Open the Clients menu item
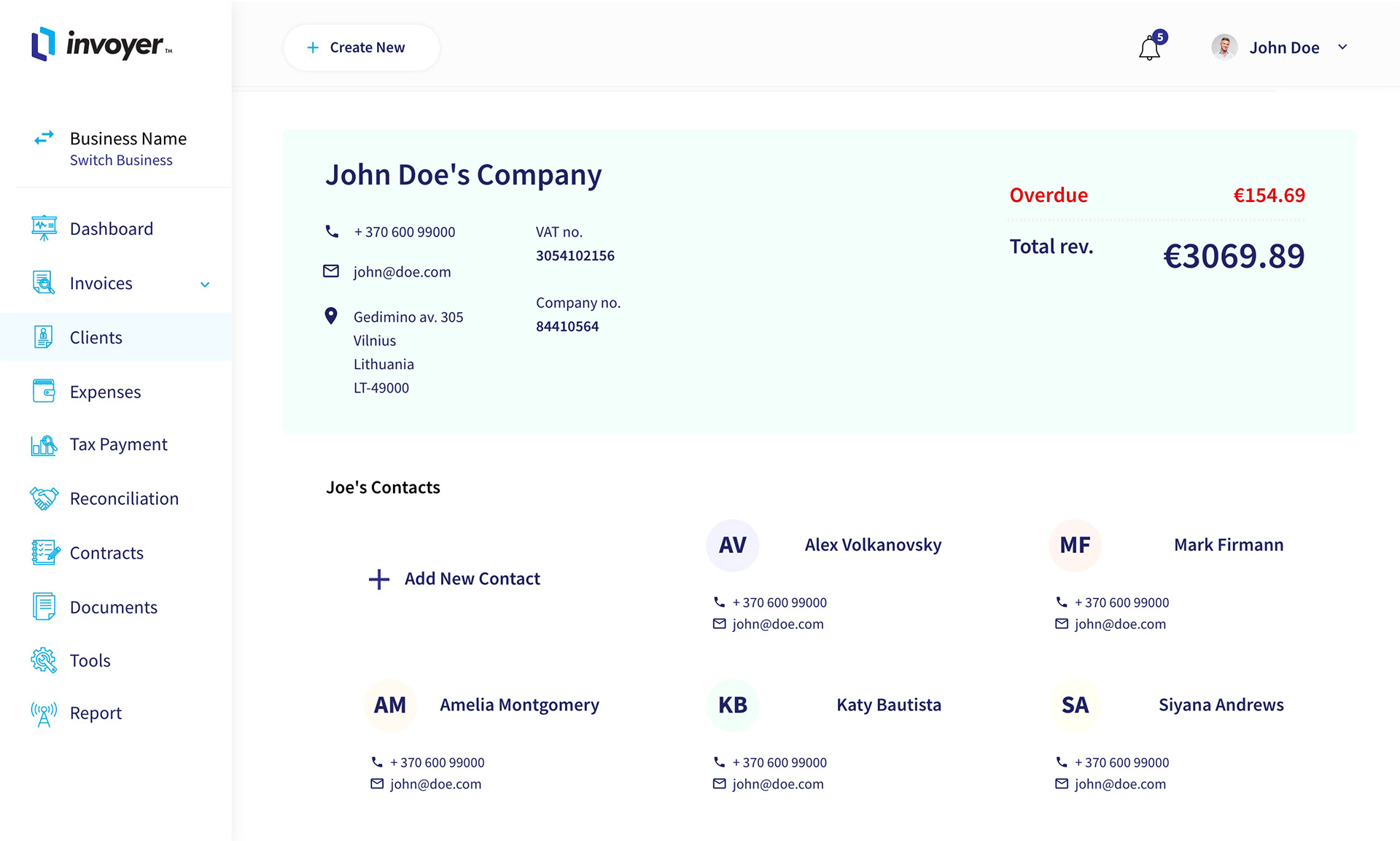The height and width of the screenshot is (841, 1400). pyautogui.click(x=96, y=338)
